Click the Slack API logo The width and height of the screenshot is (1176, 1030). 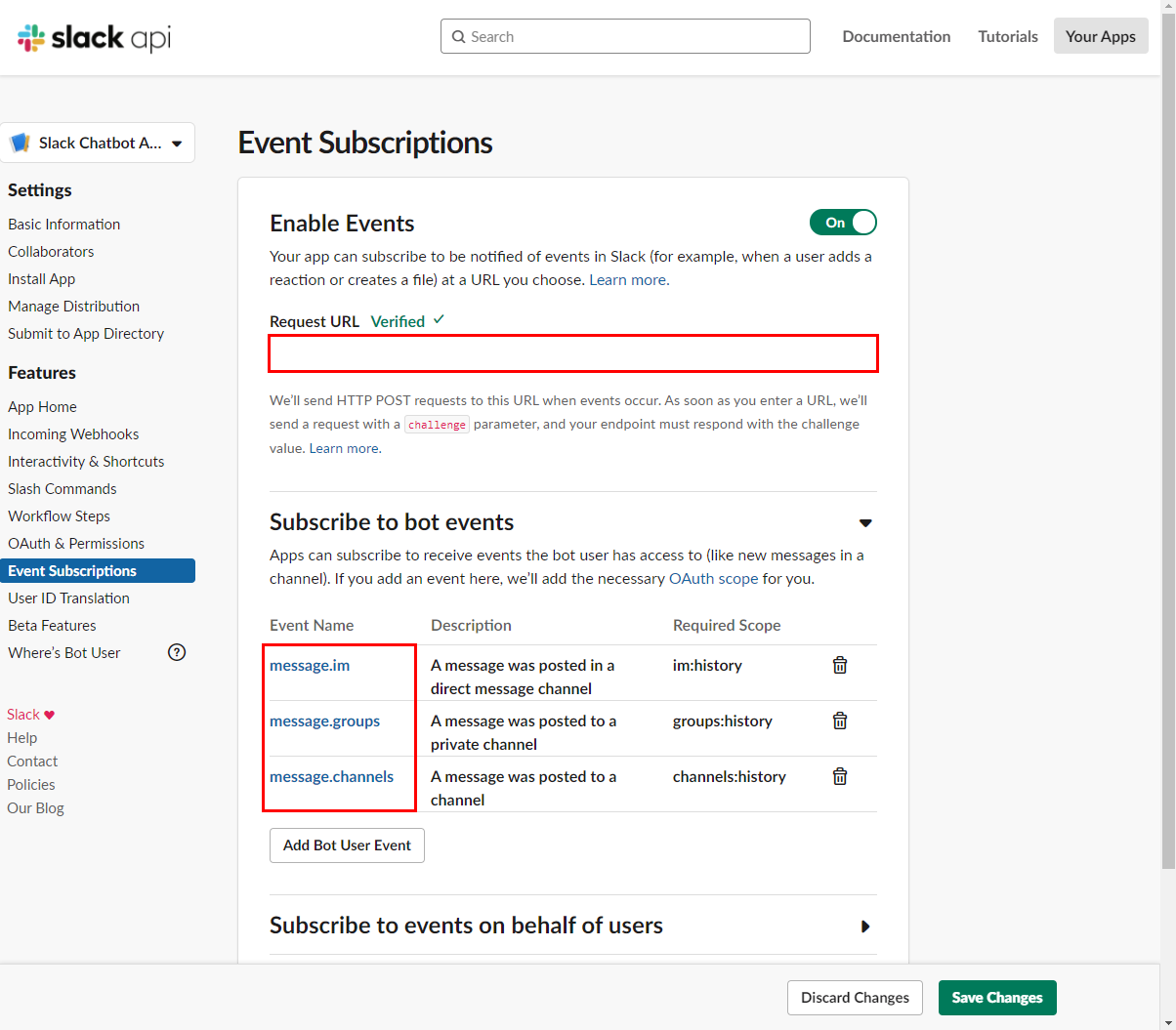94,37
